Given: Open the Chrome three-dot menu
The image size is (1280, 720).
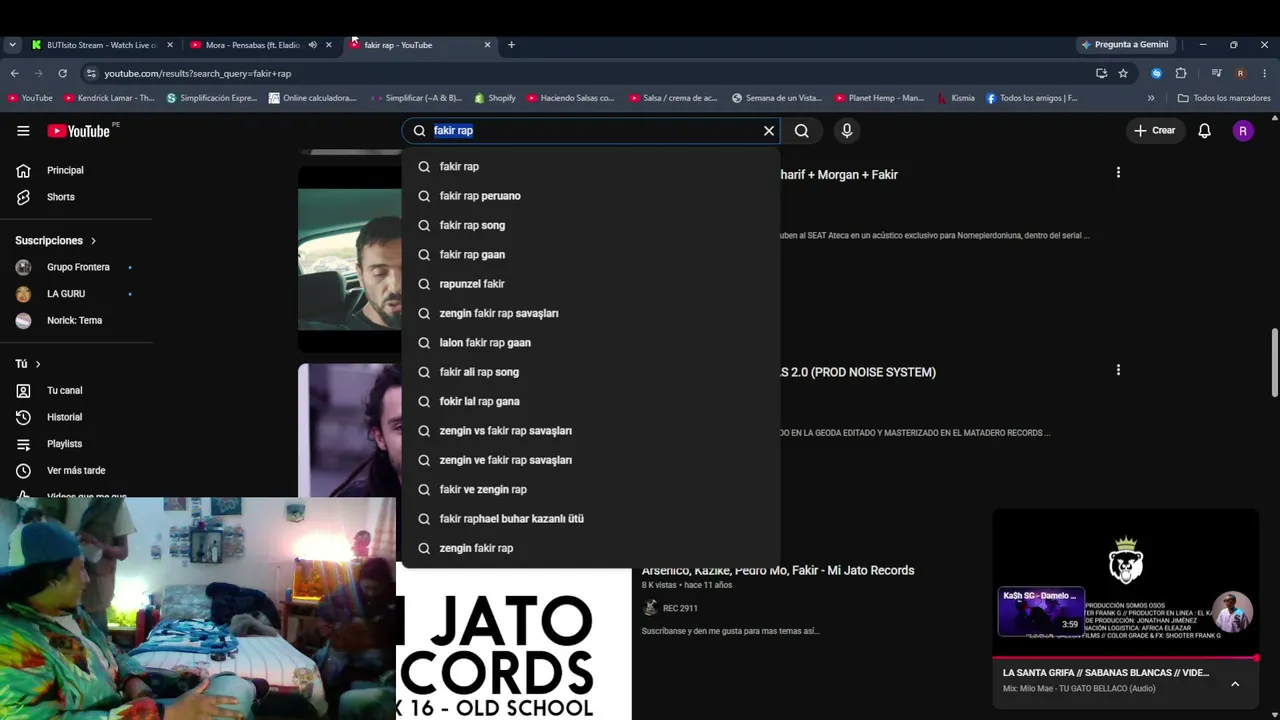Looking at the screenshot, I should coord(1265,73).
